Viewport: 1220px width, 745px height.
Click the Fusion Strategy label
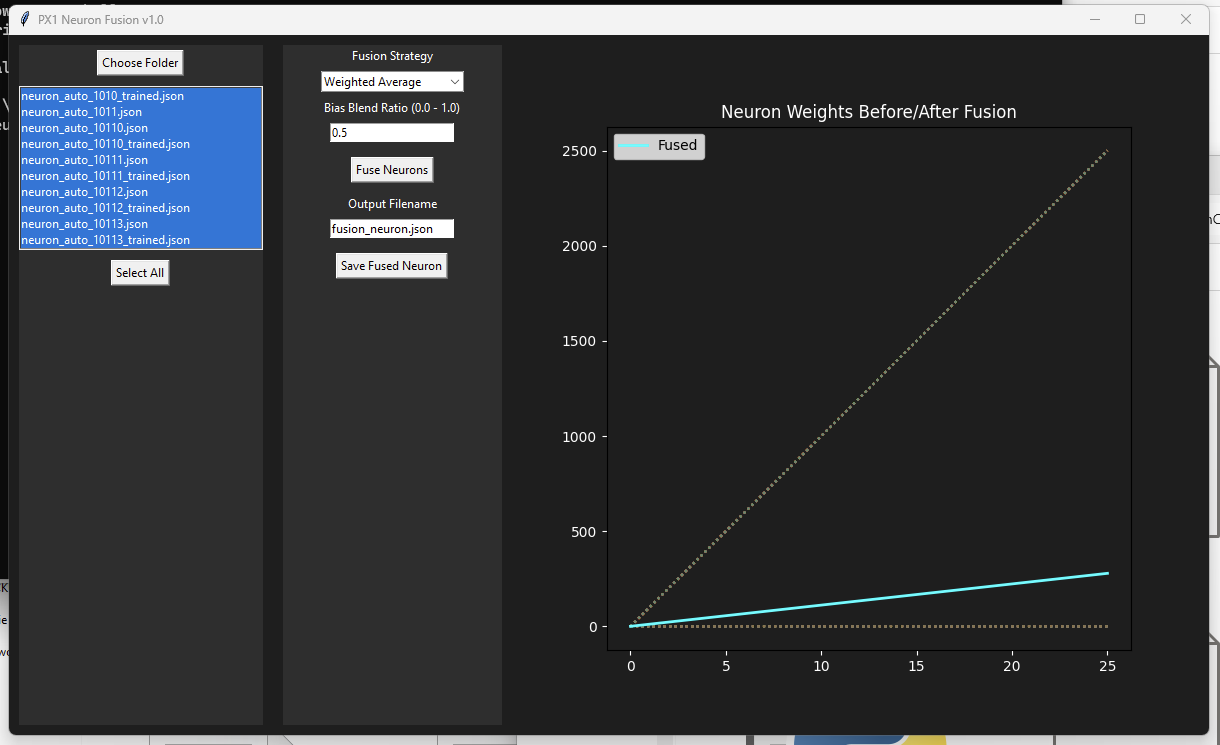pos(392,56)
